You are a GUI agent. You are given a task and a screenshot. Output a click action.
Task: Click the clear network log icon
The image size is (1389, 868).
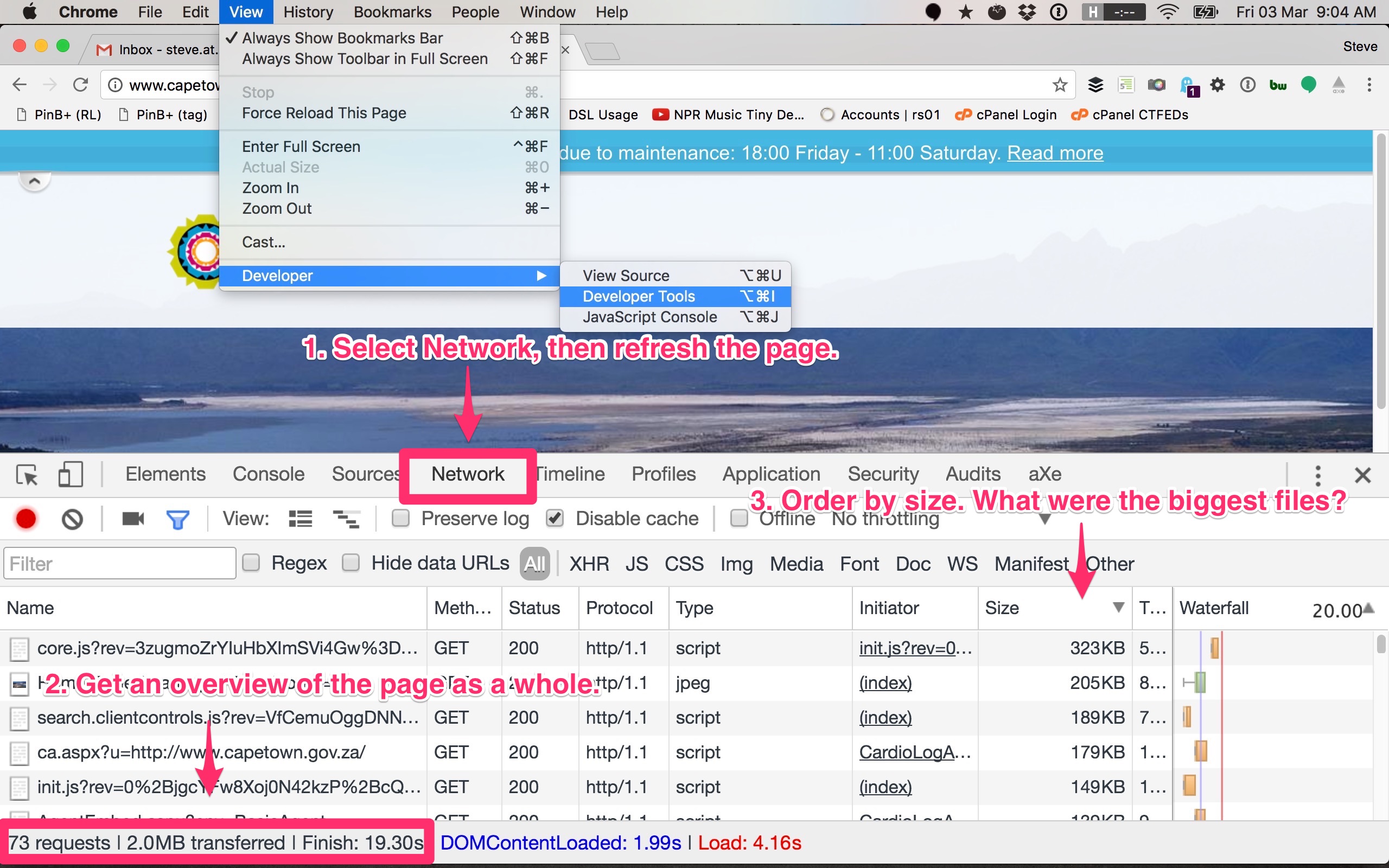click(72, 519)
